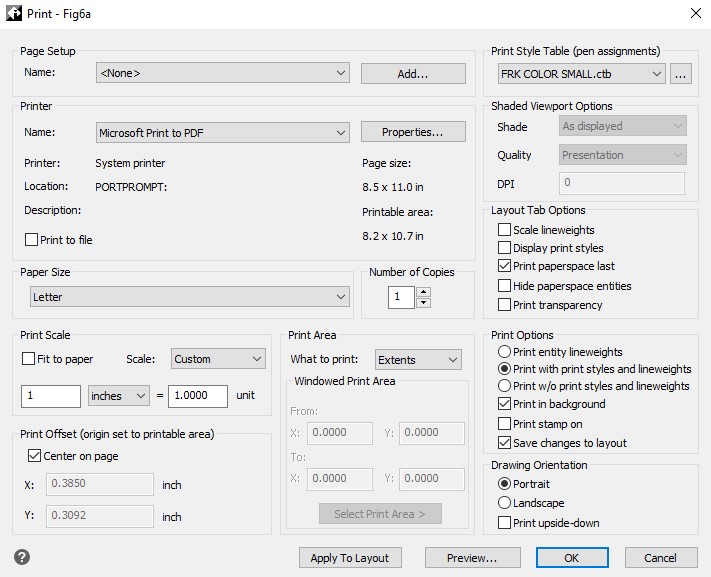Click the System printer text
The image size is (711, 577).
point(130,163)
